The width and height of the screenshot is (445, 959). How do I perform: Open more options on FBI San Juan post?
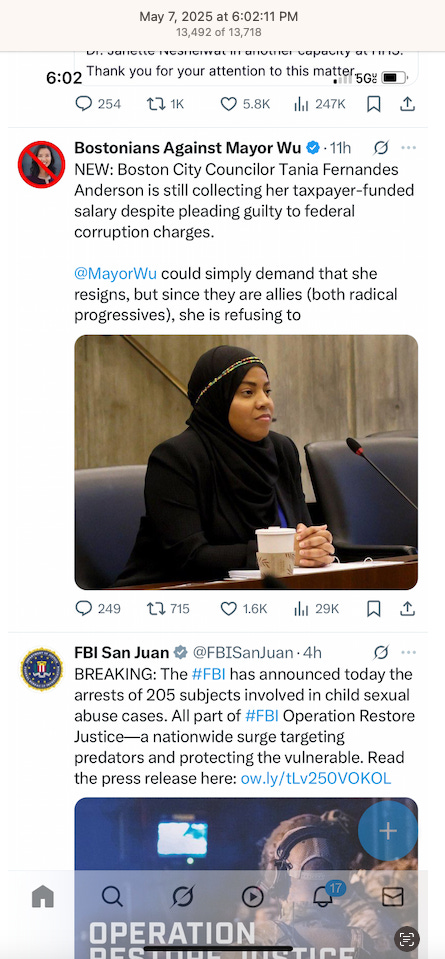click(408, 653)
